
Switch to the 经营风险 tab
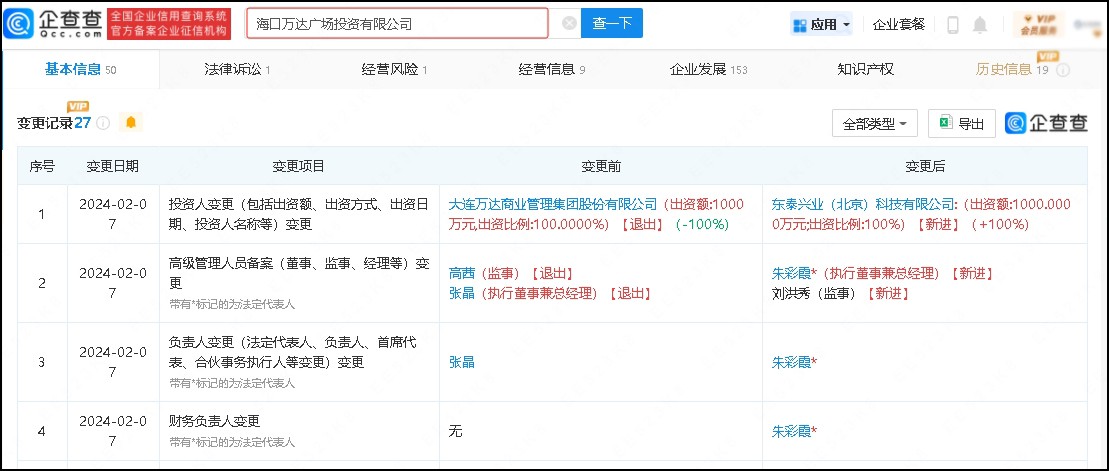click(x=394, y=69)
